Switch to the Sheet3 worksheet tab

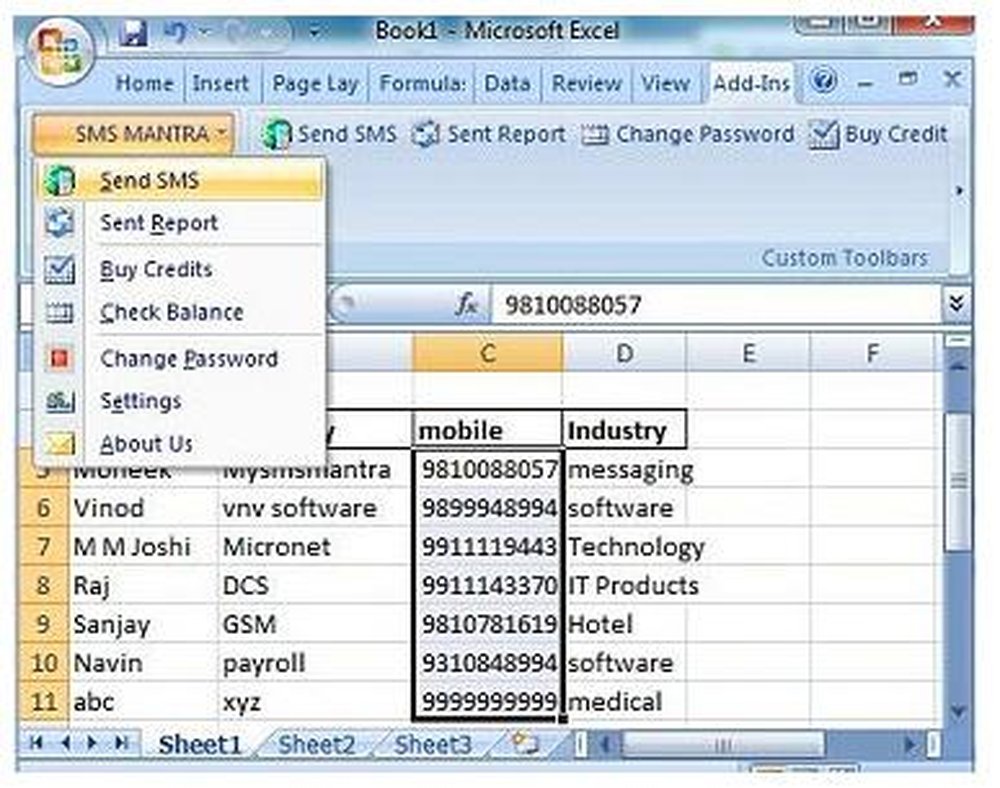(432, 745)
